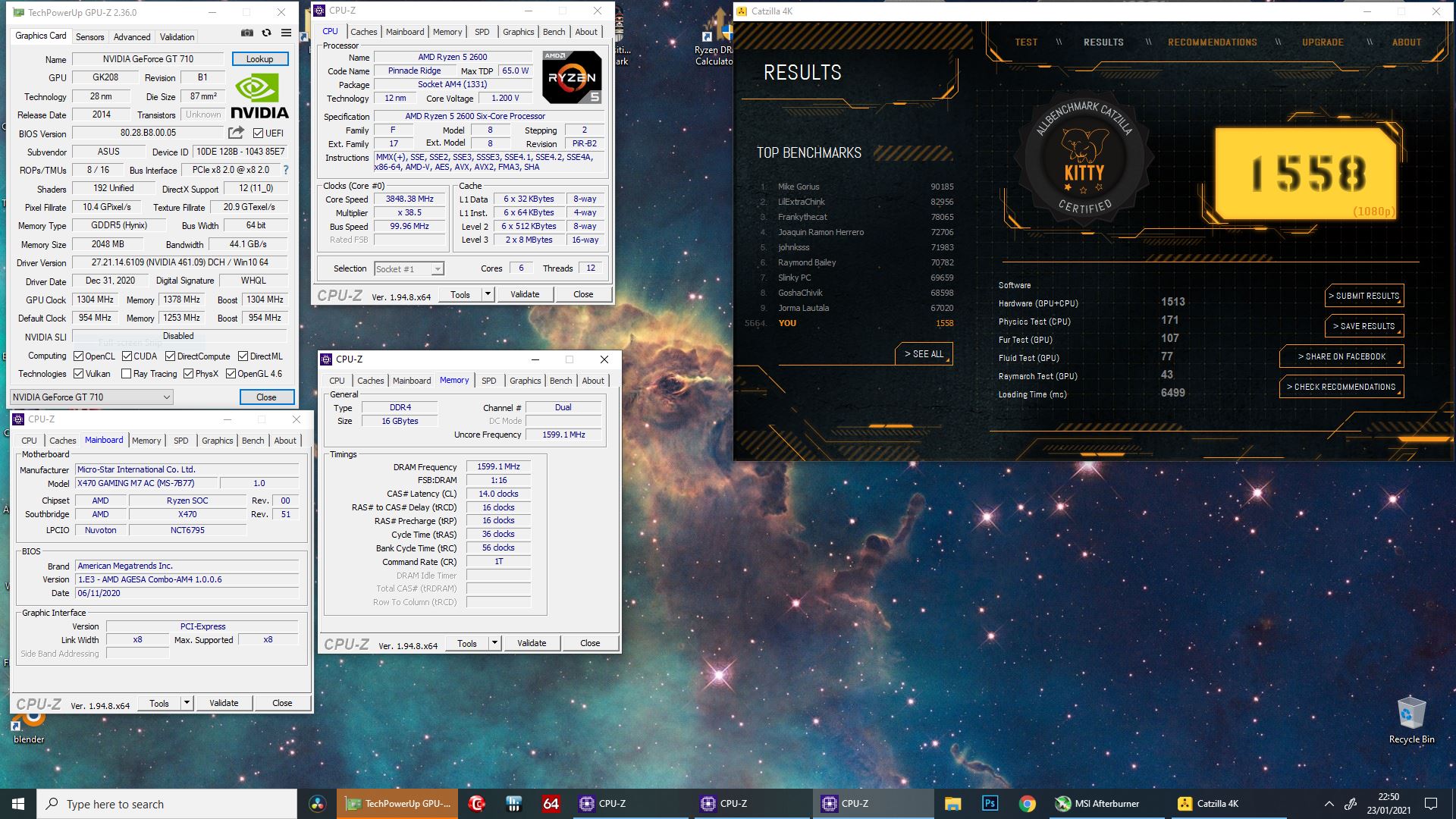Open the Bench tab in CPU-Z Mainboard window
The image size is (1456, 819).
[x=253, y=441]
